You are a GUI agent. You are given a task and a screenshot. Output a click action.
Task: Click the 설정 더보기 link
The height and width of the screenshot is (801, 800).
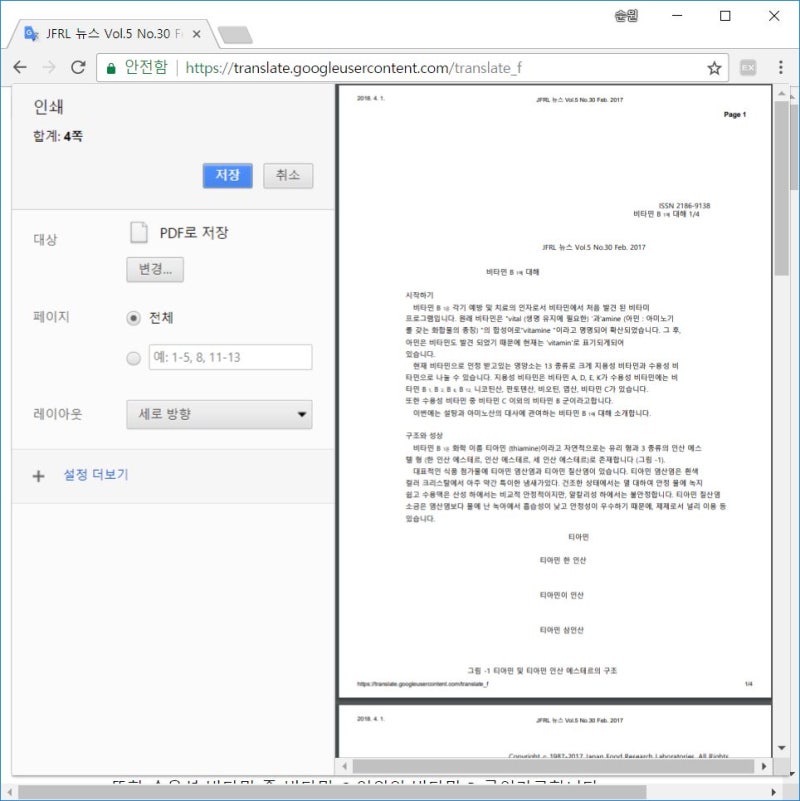[96, 475]
